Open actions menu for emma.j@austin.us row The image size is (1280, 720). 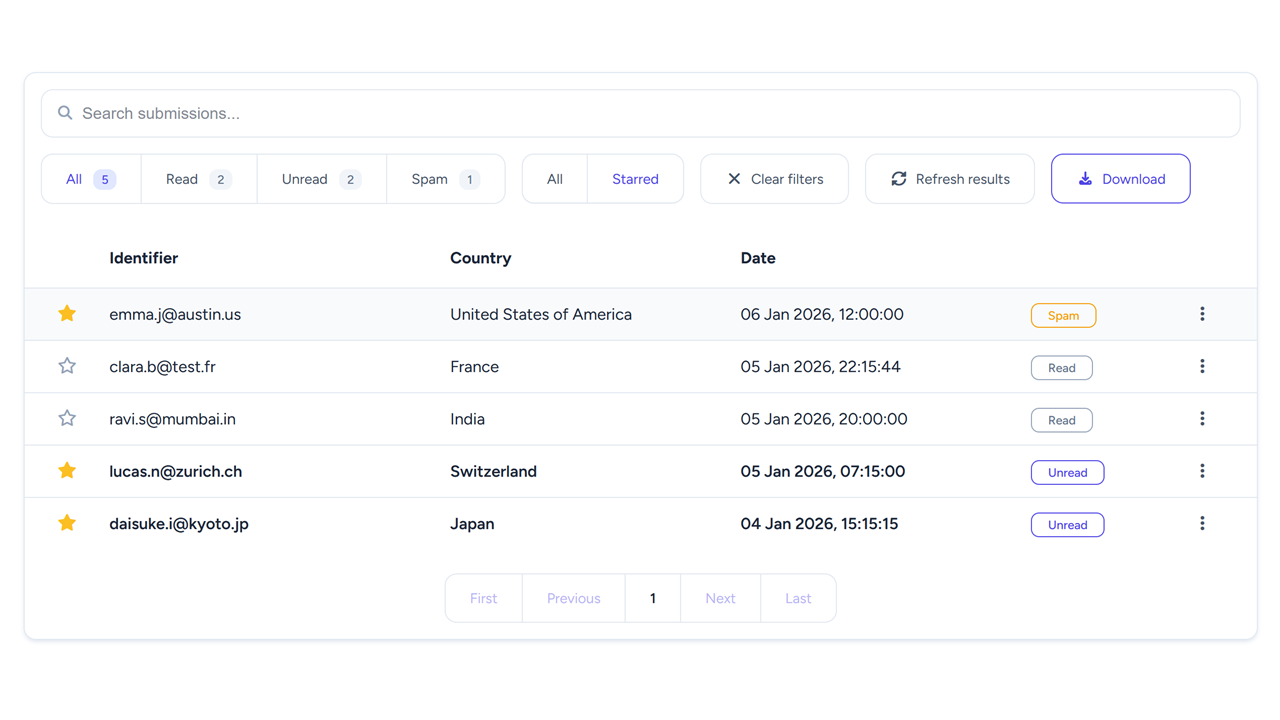click(1202, 314)
